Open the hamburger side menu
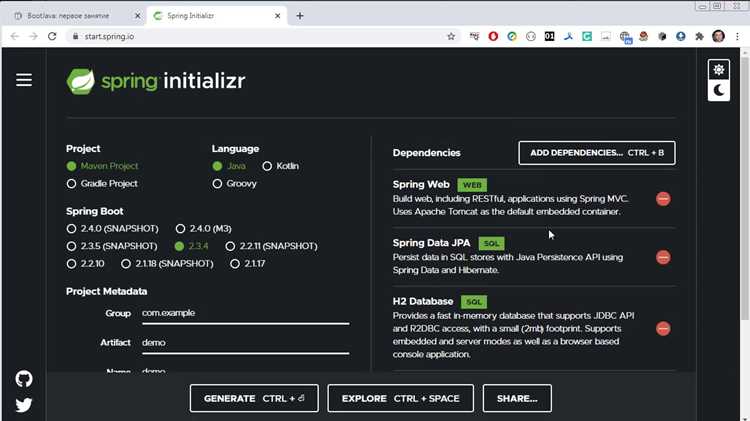 [24, 80]
